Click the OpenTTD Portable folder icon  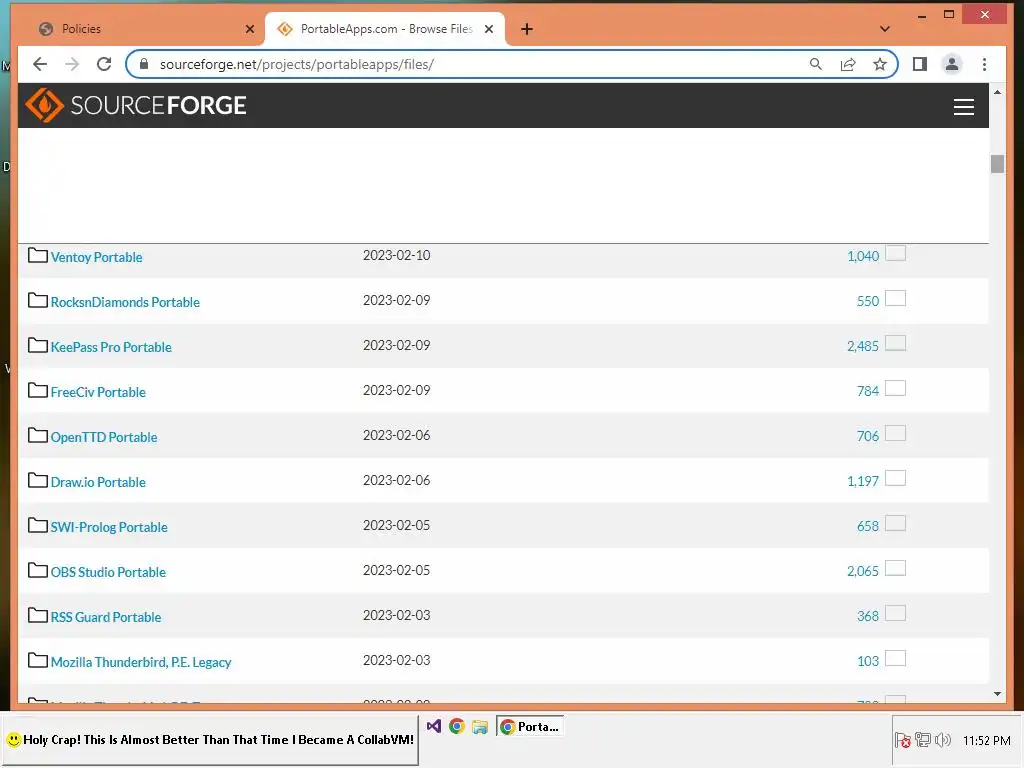click(37, 436)
